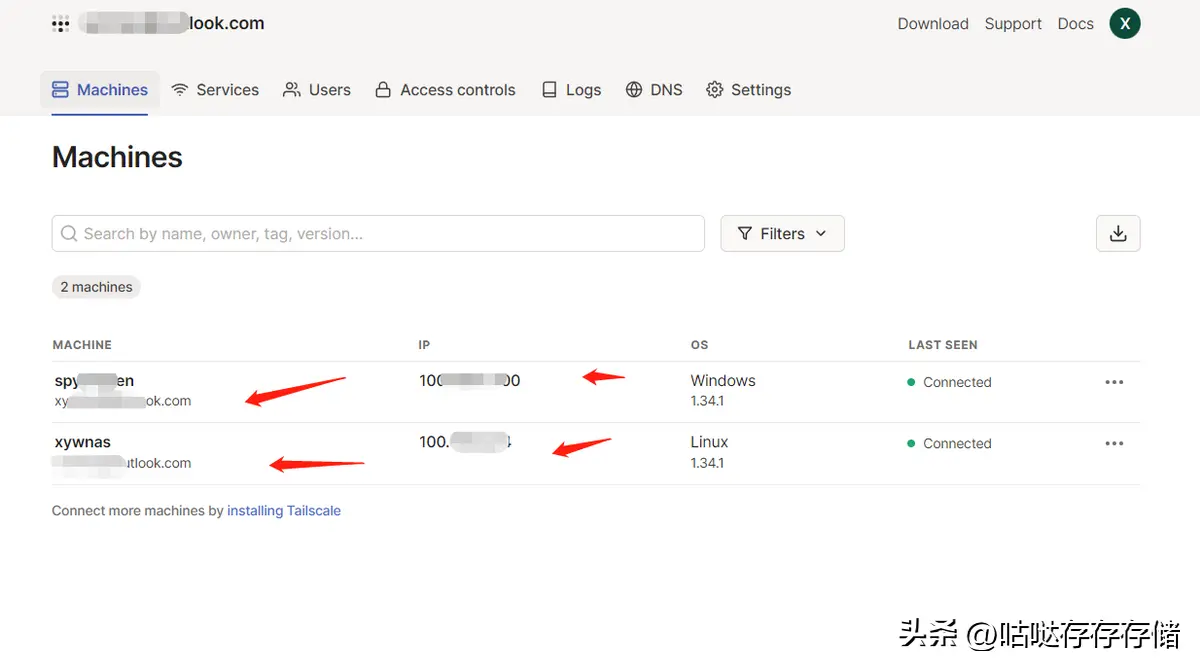The width and height of the screenshot is (1200, 668).
Task: Open the Support link
Action: 1013,24
